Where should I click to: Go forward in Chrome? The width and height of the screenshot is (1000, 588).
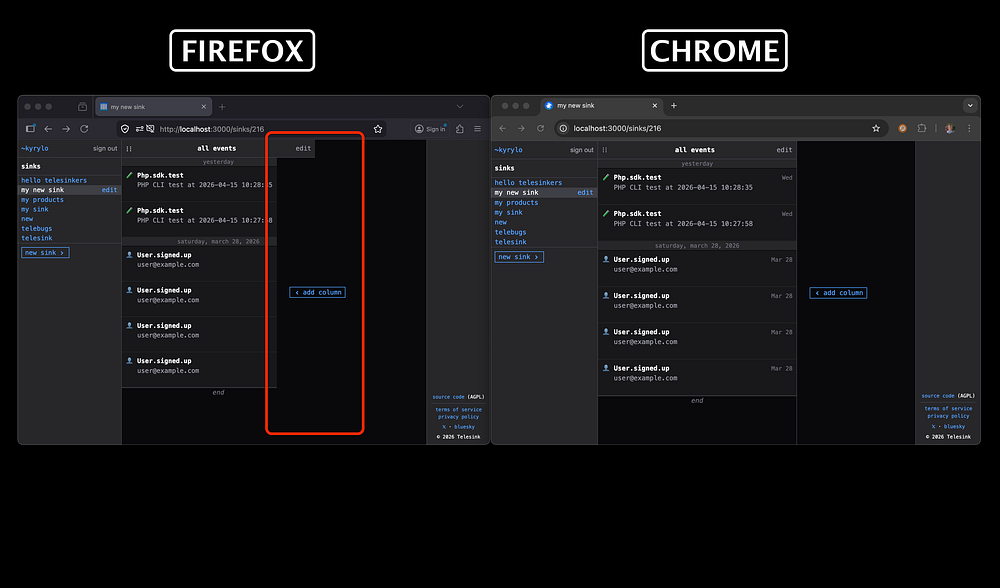point(521,128)
